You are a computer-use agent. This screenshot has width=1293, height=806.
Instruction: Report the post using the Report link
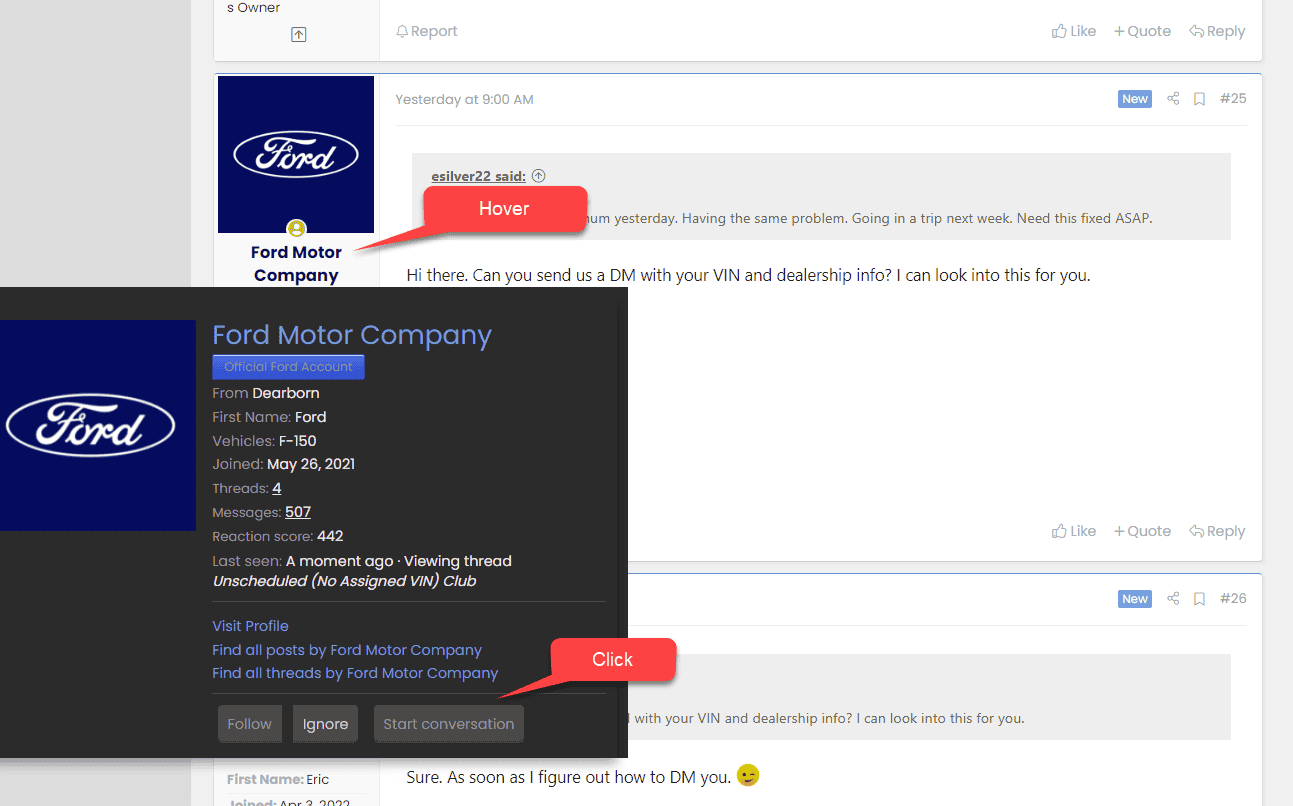[427, 31]
